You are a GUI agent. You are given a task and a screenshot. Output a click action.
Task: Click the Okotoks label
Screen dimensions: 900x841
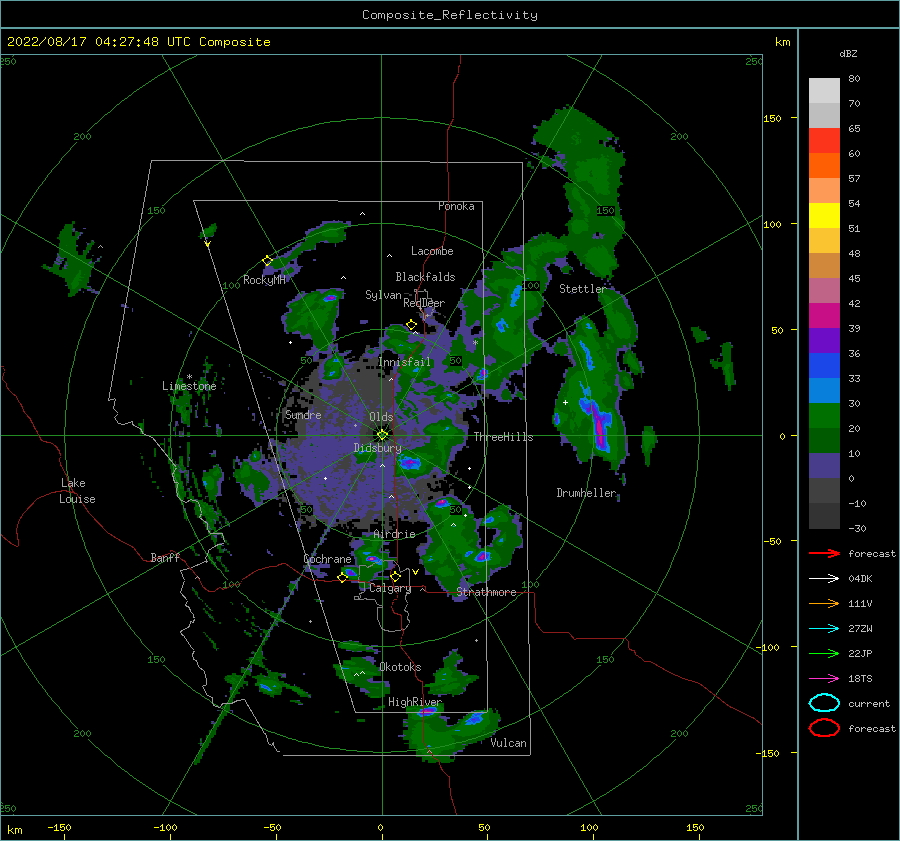[400, 666]
